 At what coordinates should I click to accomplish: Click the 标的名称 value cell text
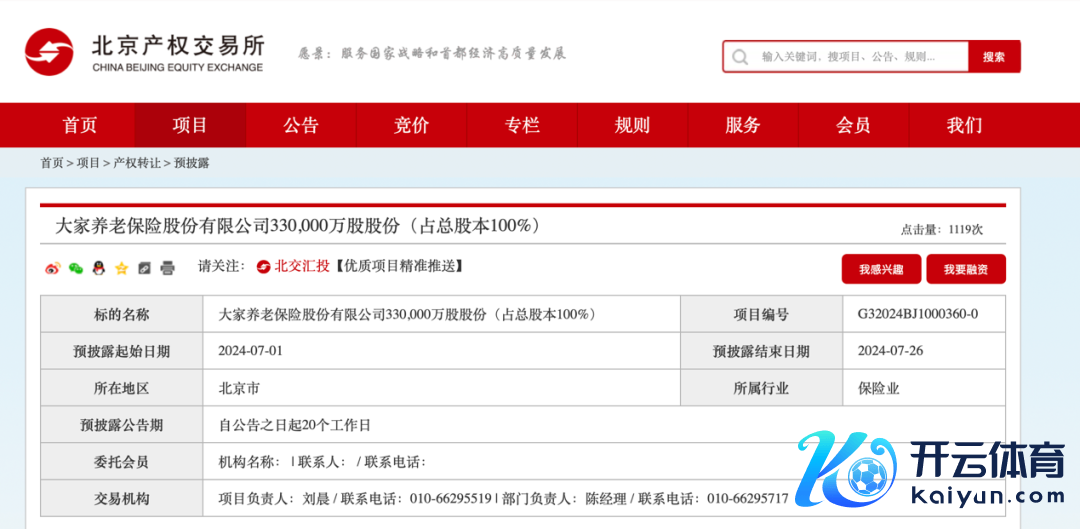coord(407,314)
